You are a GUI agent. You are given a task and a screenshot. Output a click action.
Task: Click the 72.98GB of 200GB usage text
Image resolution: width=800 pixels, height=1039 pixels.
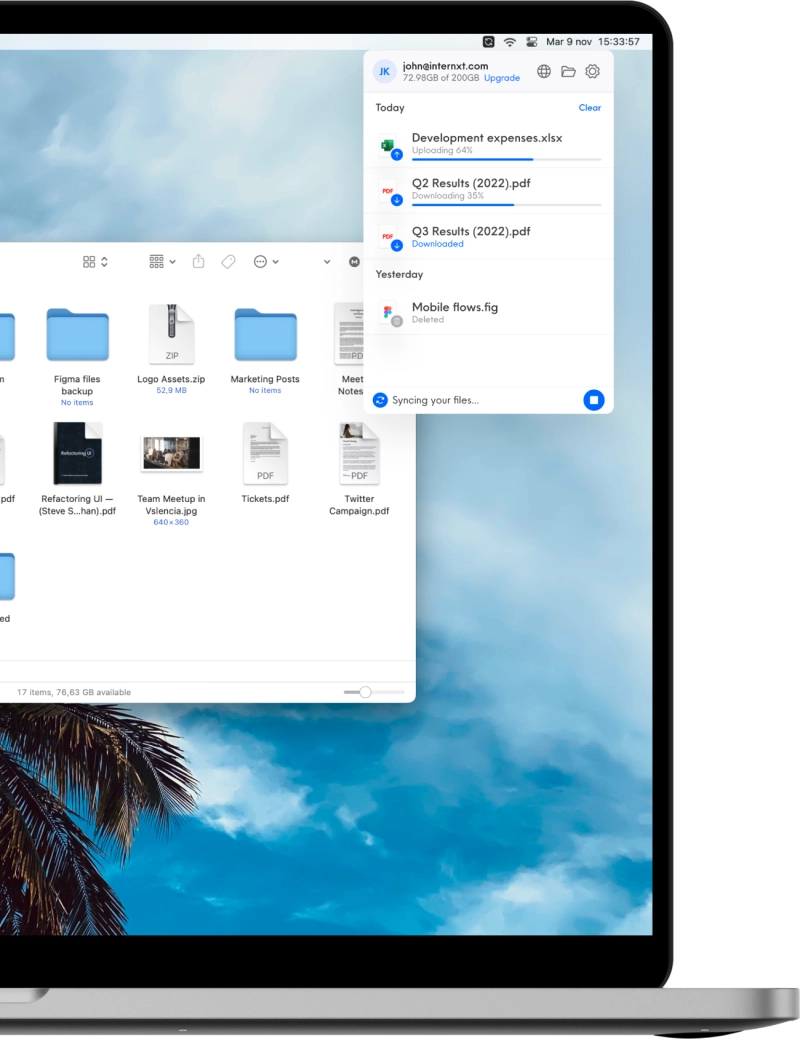click(x=441, y=78)
